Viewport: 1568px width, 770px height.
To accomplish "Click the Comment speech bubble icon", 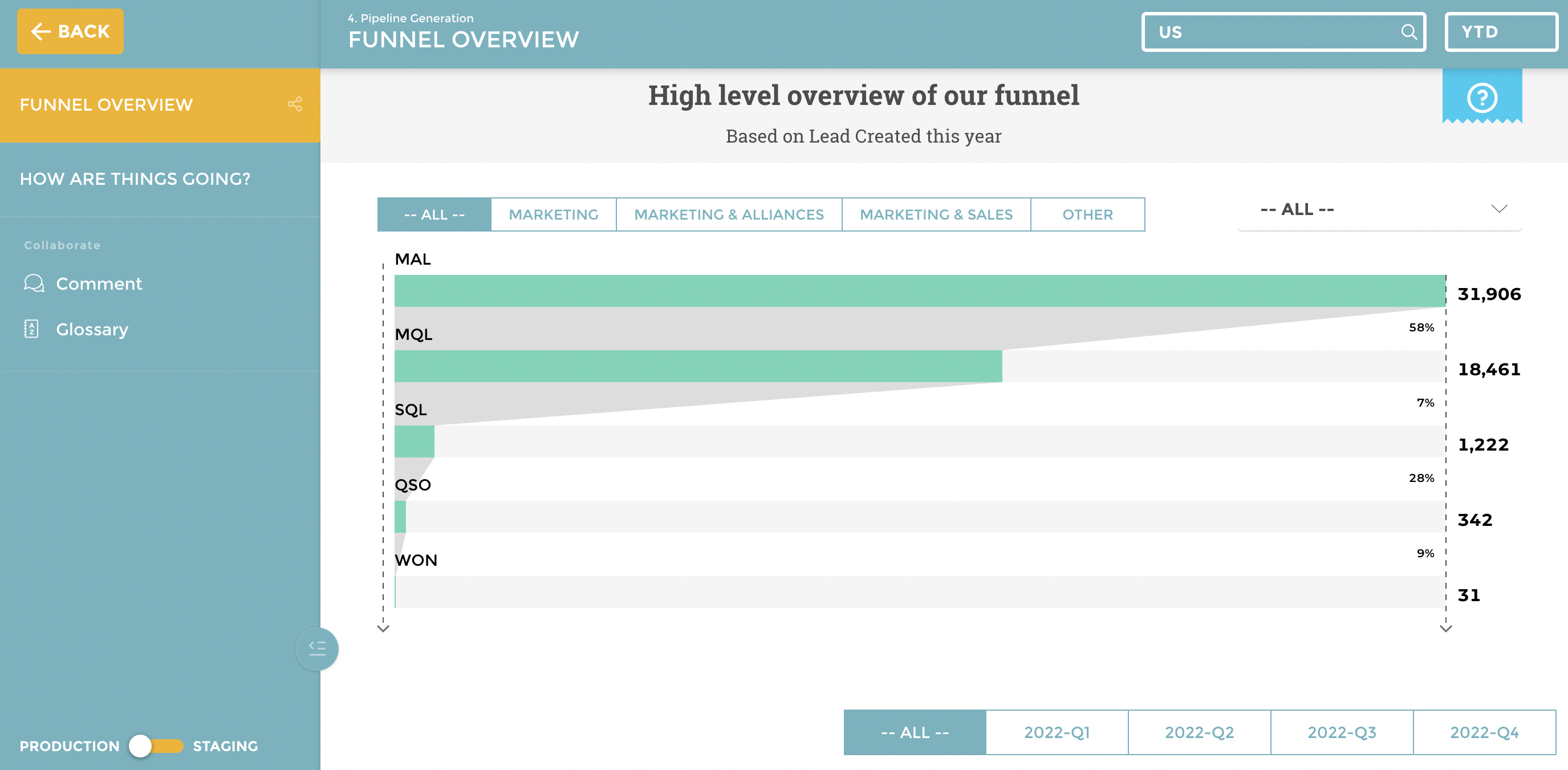I will [34, 283].
